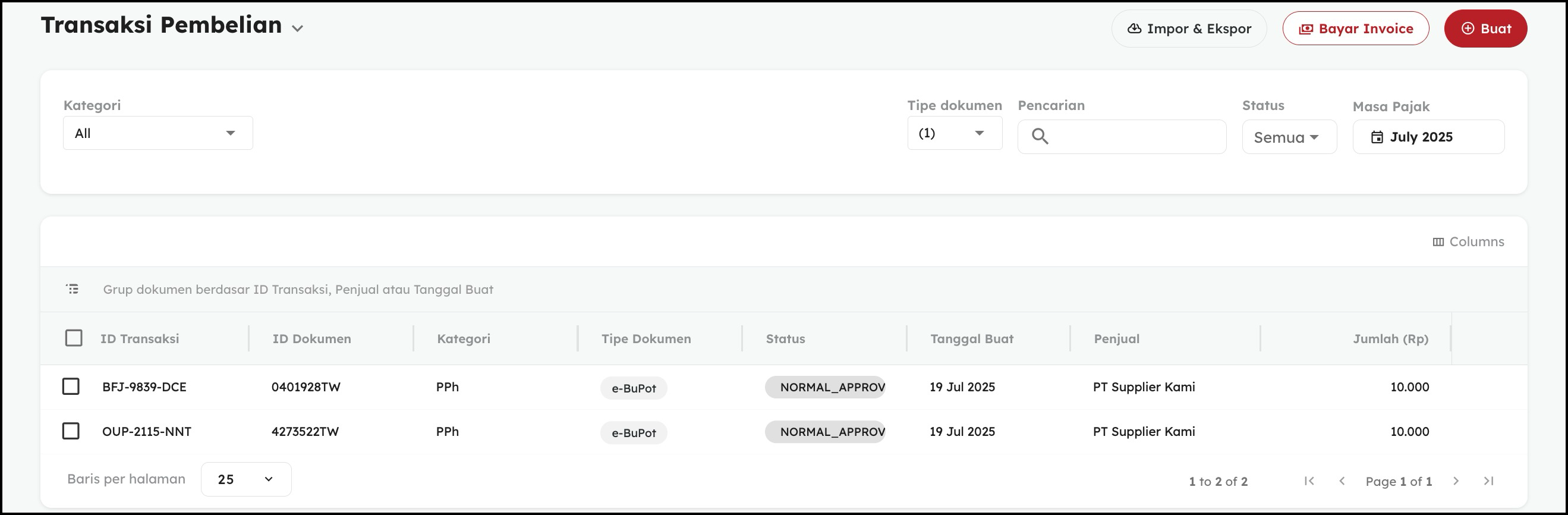The height and width of the screenshot is (515, 1568).
Task: Open the Masa Pajak July 2025 calendar
Action: point(1428,137)
